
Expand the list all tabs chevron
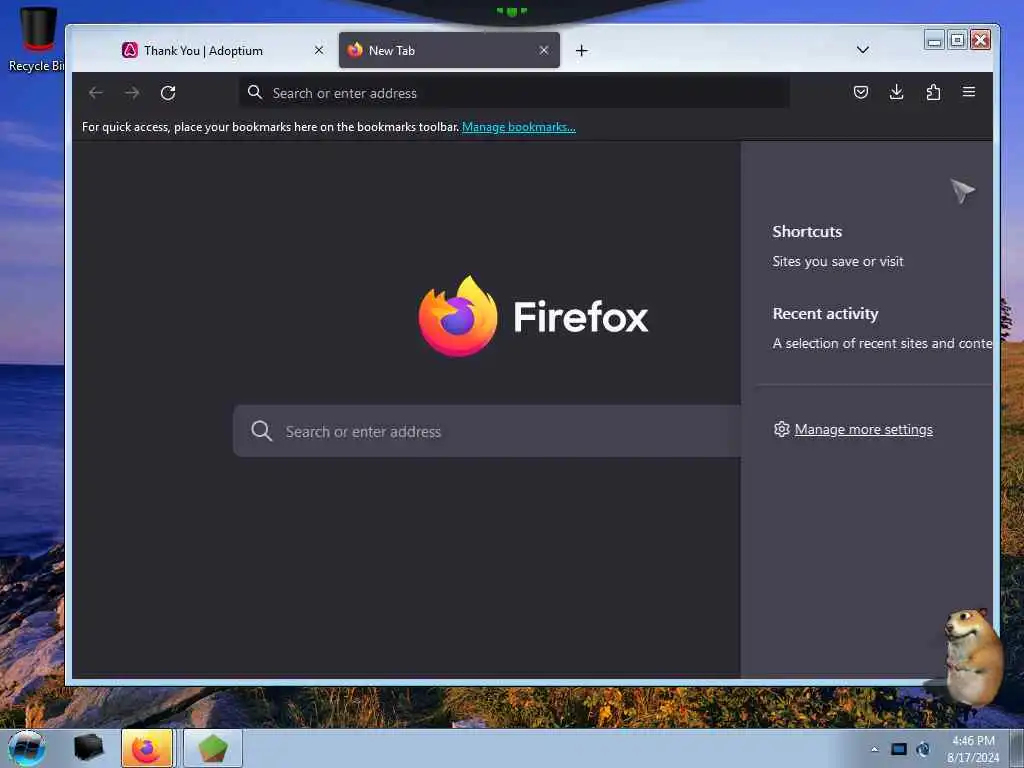tap(863, 50)
